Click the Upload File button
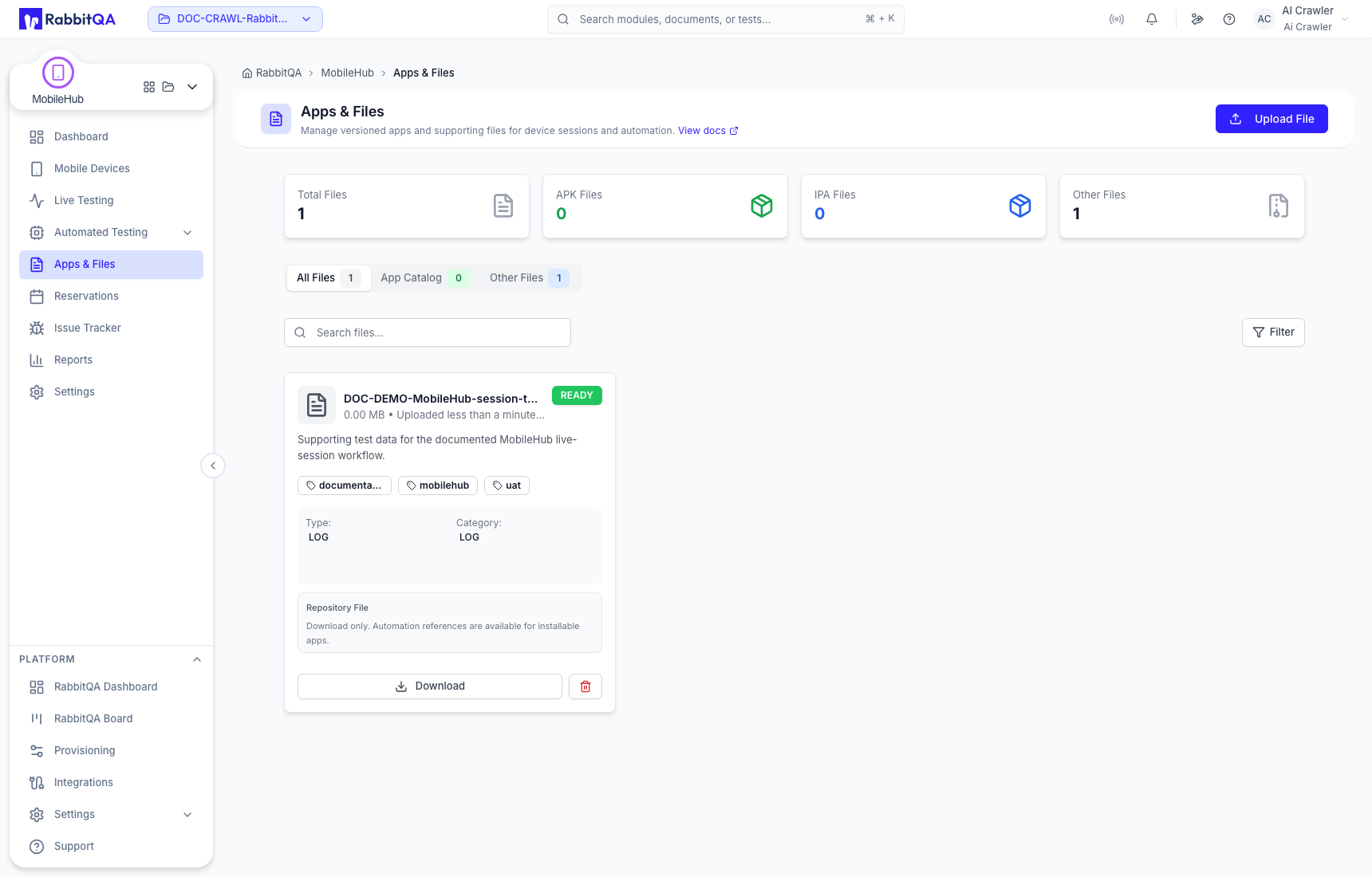Image resolution: width=1372 pixels, height=877 pixels. click(1271, 119)
